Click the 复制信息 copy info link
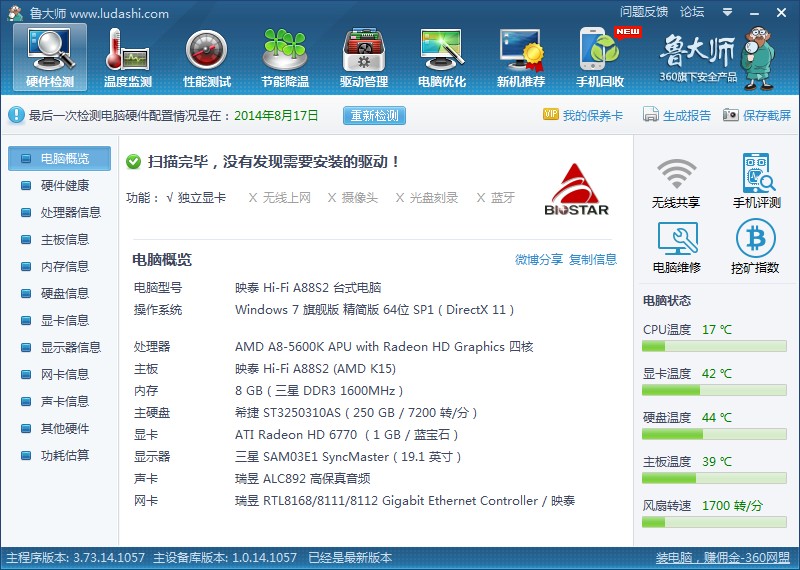The image size is (800, 570). [593, 260]
